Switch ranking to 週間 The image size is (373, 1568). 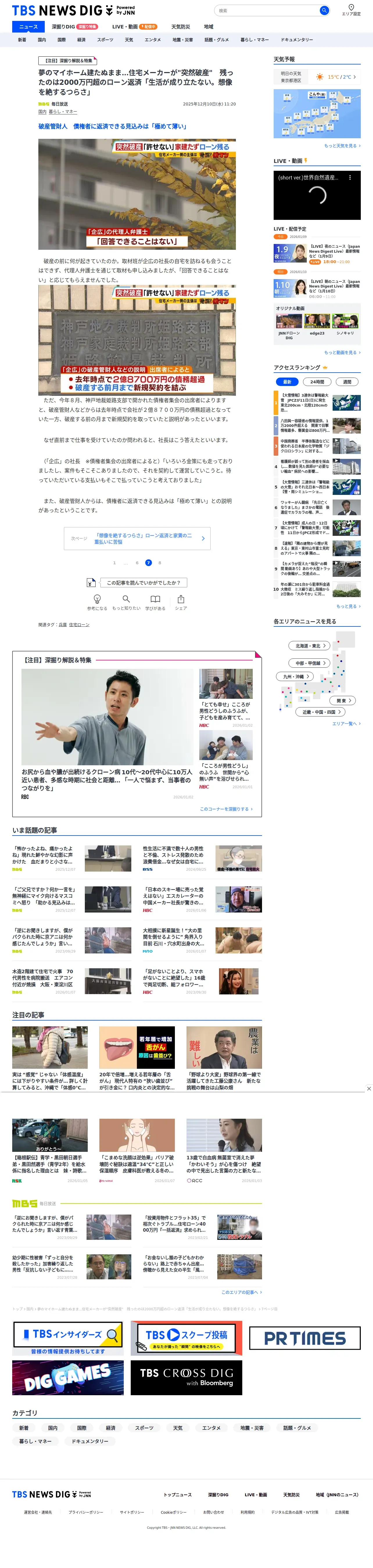(x=347, y=382)
